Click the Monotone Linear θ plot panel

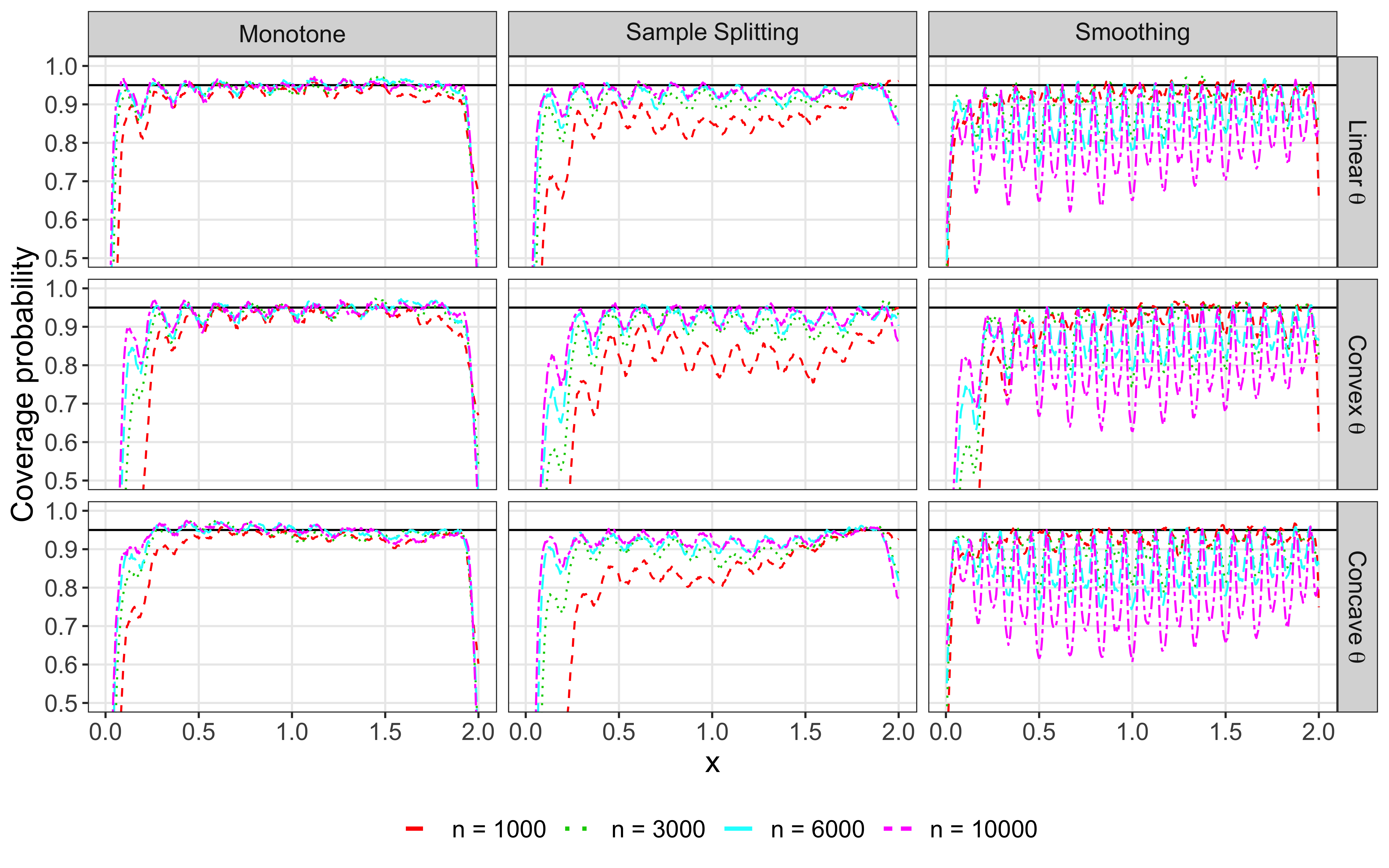[292, 162]
